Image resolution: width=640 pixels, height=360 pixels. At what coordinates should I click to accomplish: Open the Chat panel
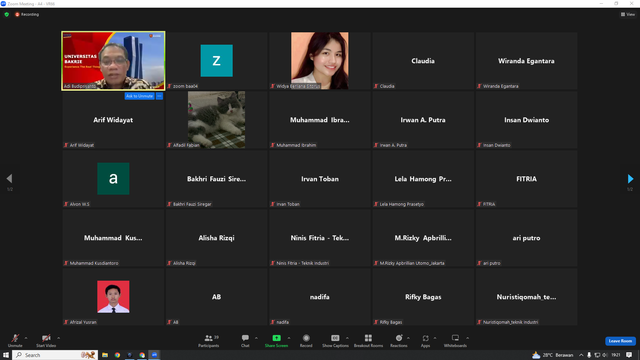point(245,340)
